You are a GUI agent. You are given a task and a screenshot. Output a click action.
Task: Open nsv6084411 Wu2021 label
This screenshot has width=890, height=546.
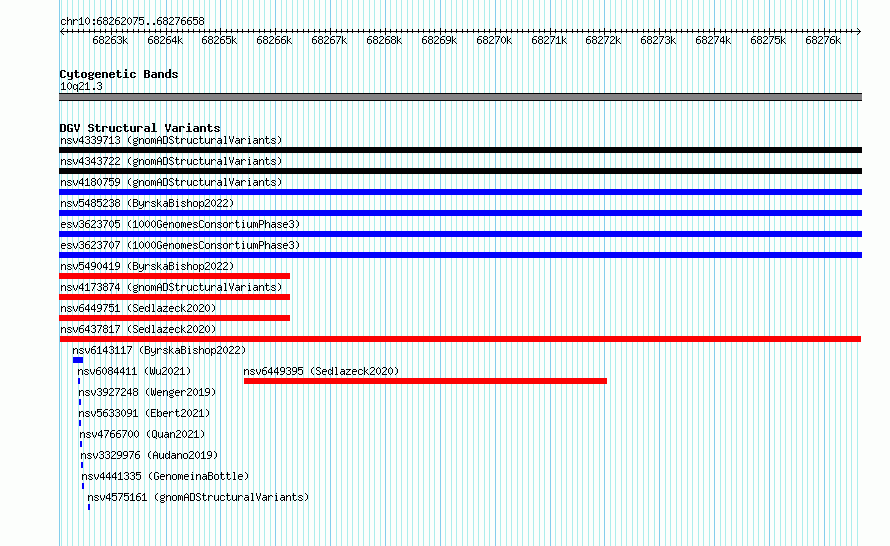pyautogui.click(x=134, y=371)
